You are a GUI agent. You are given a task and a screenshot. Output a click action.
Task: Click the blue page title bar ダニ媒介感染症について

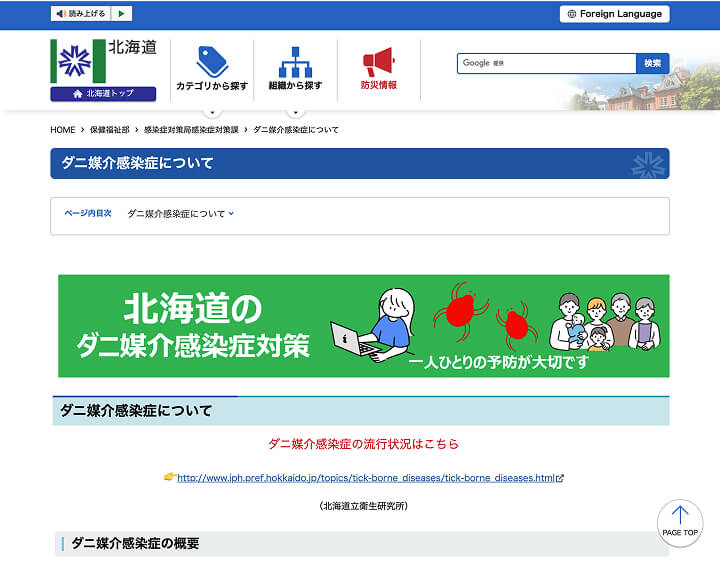[360, 163]
